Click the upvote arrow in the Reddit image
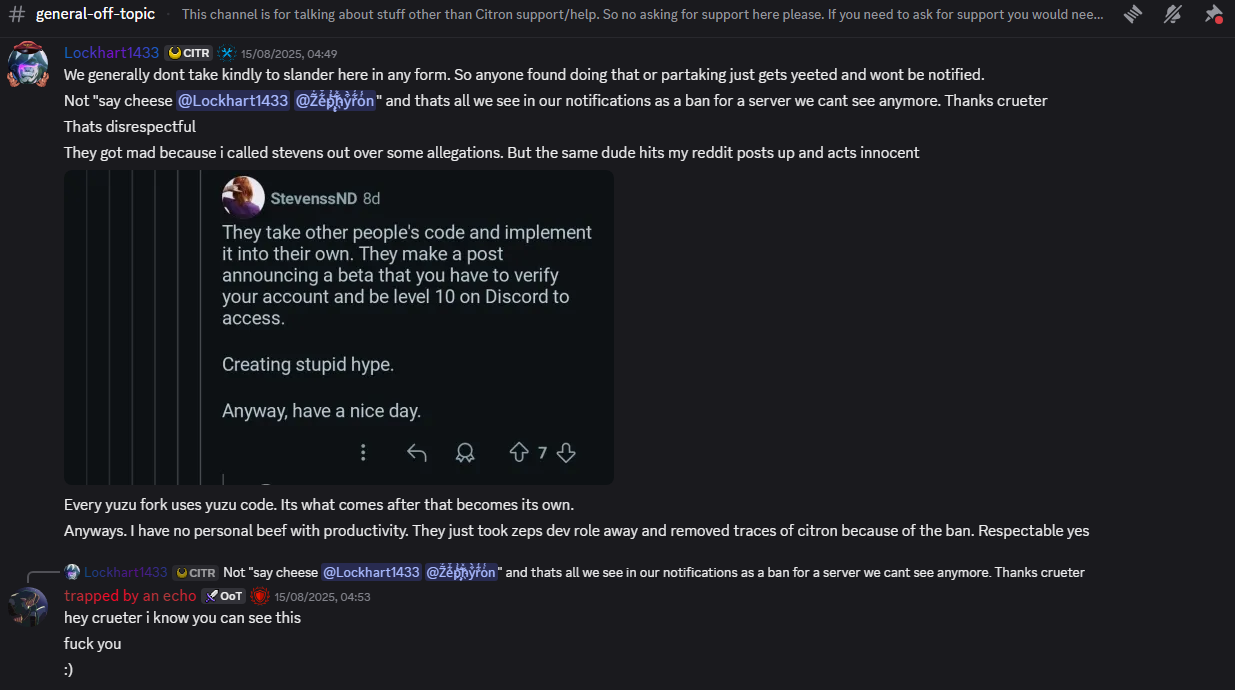This screenshot has height=690, width=1235. (x=518, y=453)
